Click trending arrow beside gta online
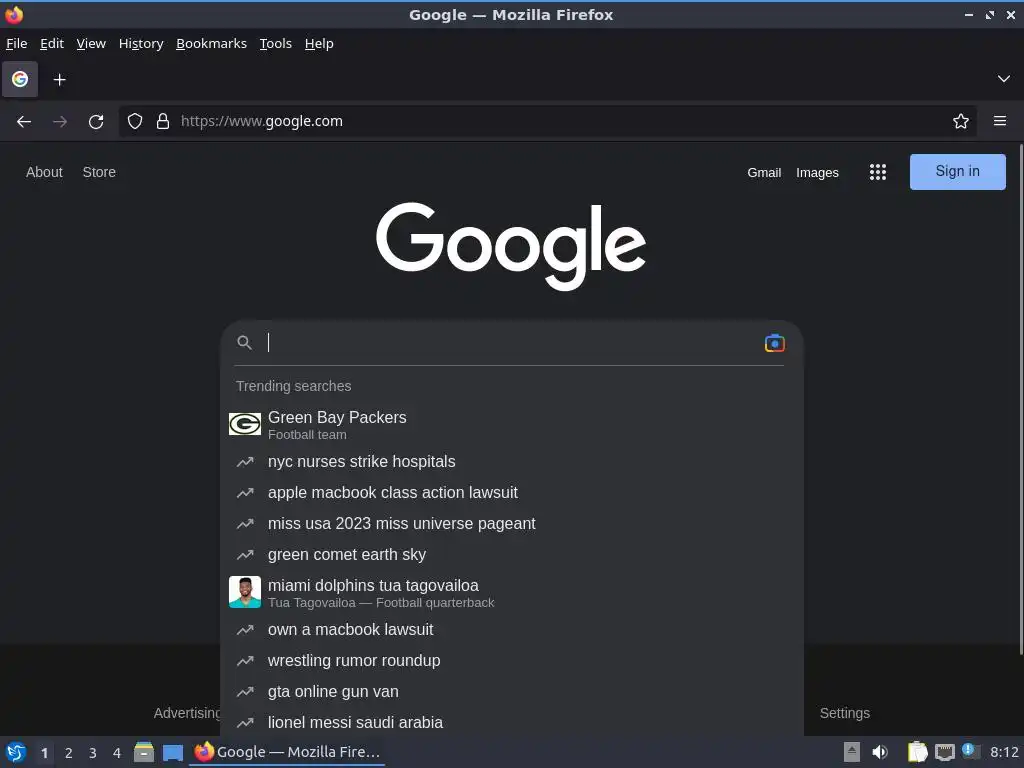 245,692
